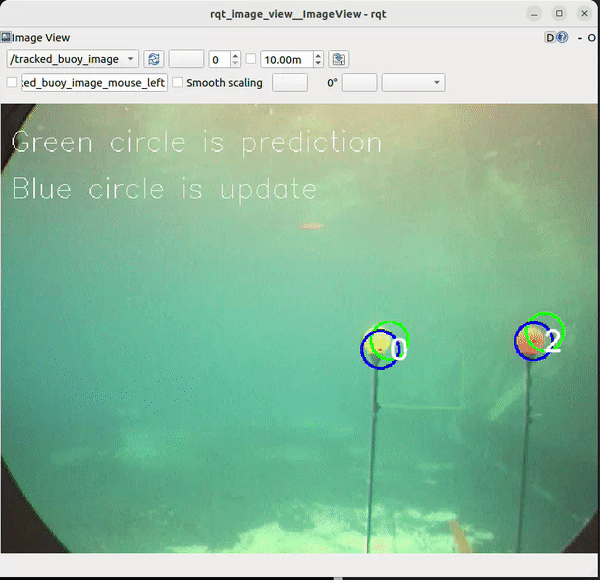
Task: Save the image as file
Action: point(339,59)
